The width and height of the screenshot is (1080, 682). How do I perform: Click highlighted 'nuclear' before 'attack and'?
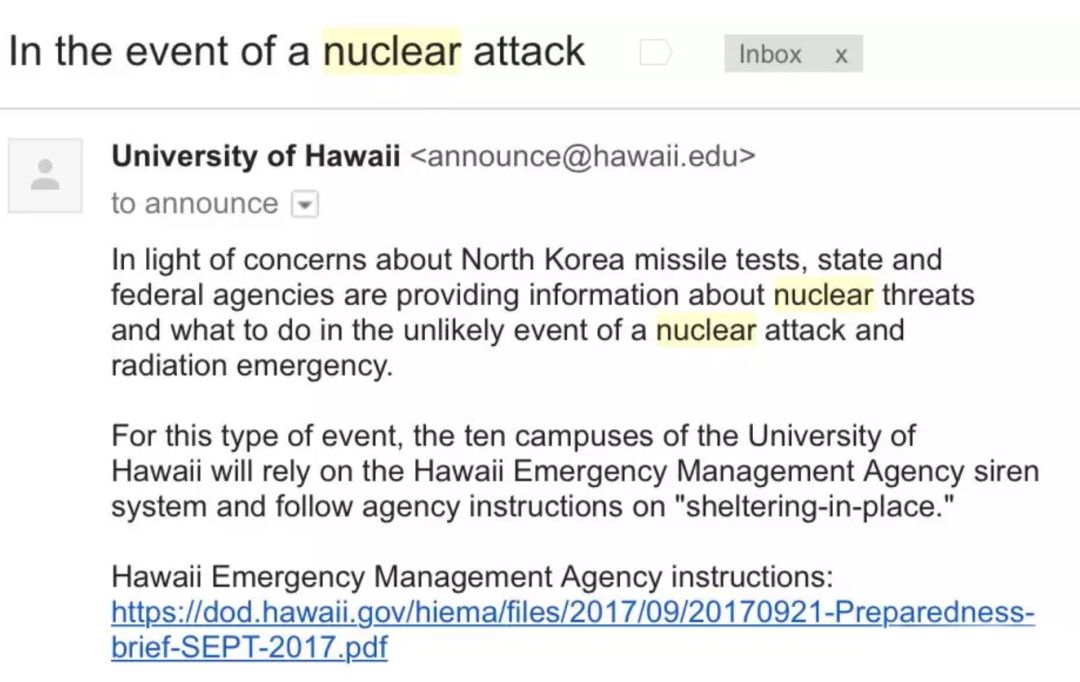706,330
